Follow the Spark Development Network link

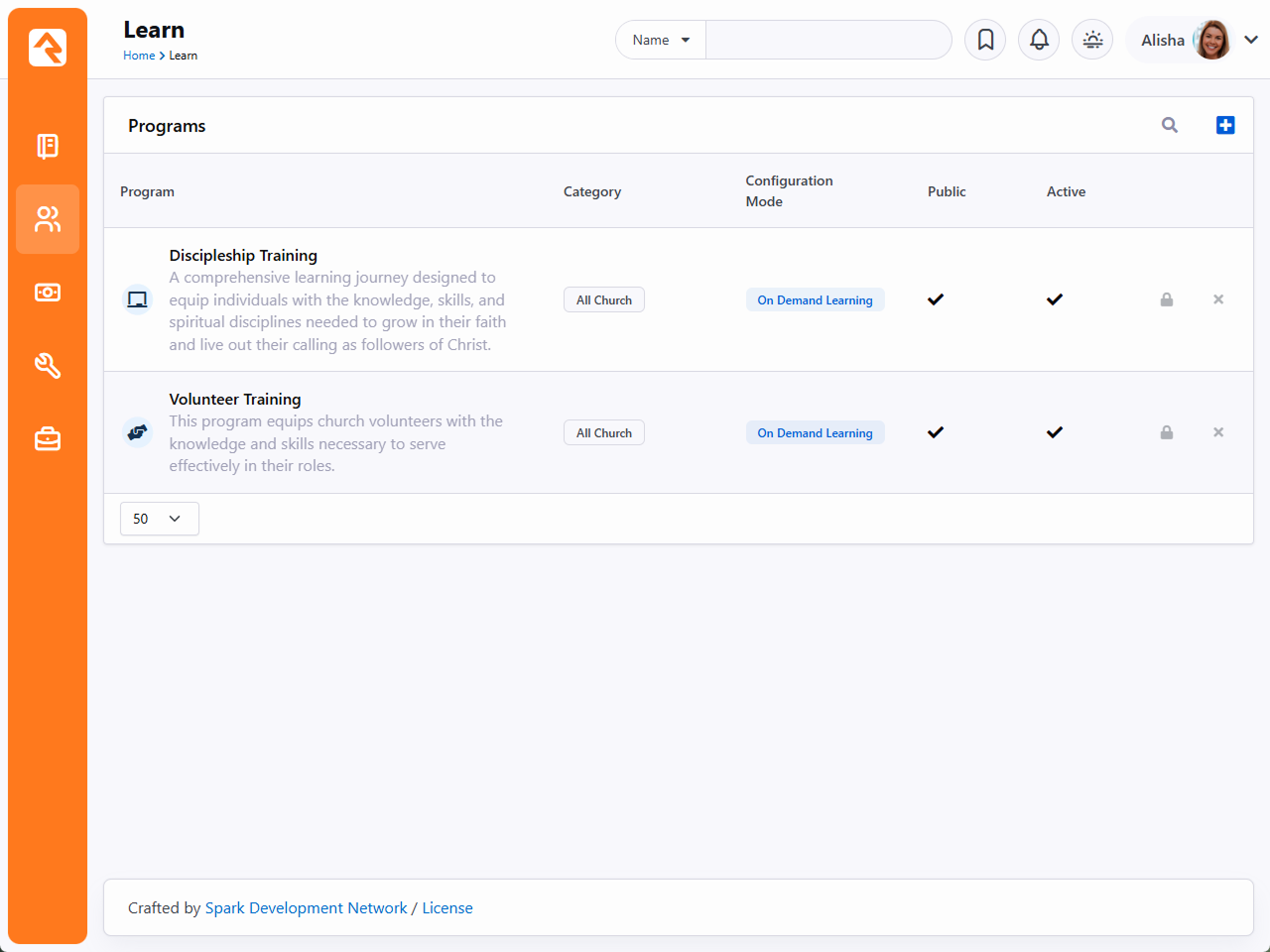point(306,908)
